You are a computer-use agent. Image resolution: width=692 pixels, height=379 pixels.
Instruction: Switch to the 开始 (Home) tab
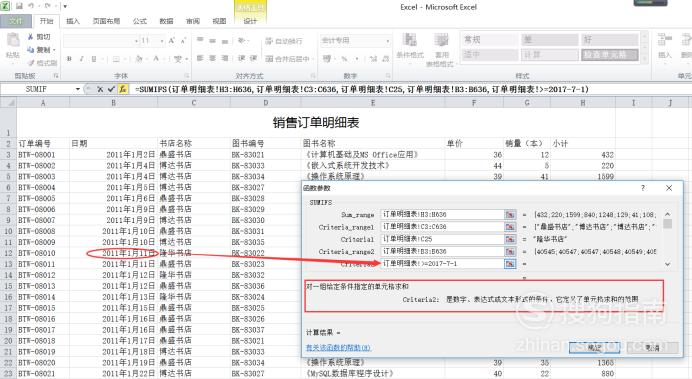coord(46,21)
